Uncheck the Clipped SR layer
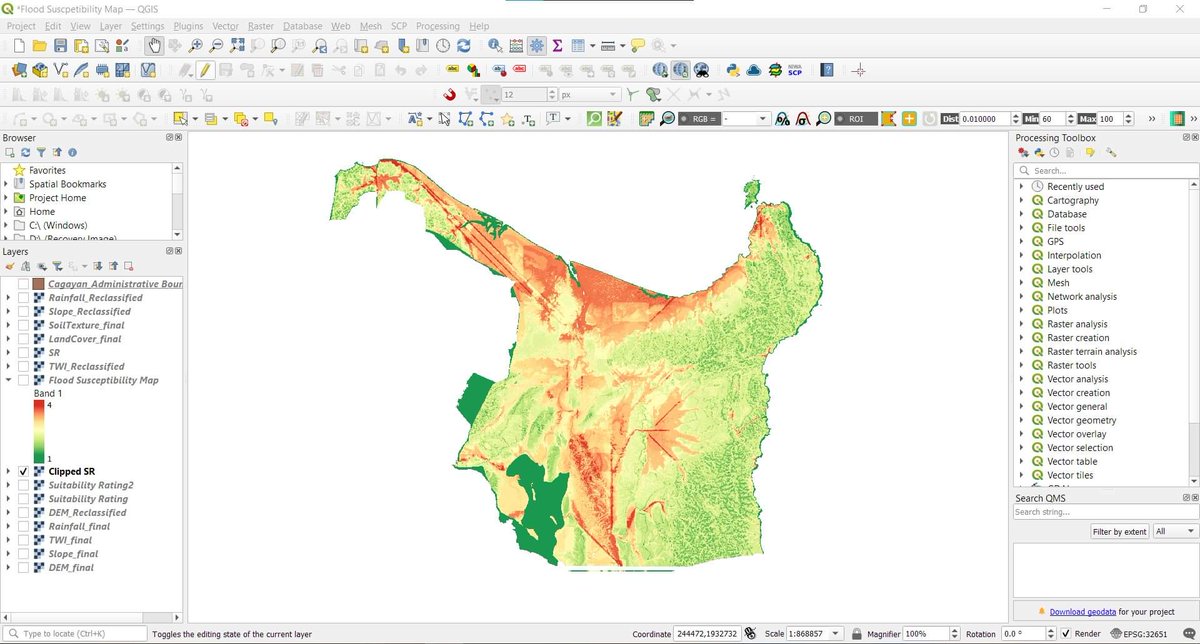 point(24,471)
